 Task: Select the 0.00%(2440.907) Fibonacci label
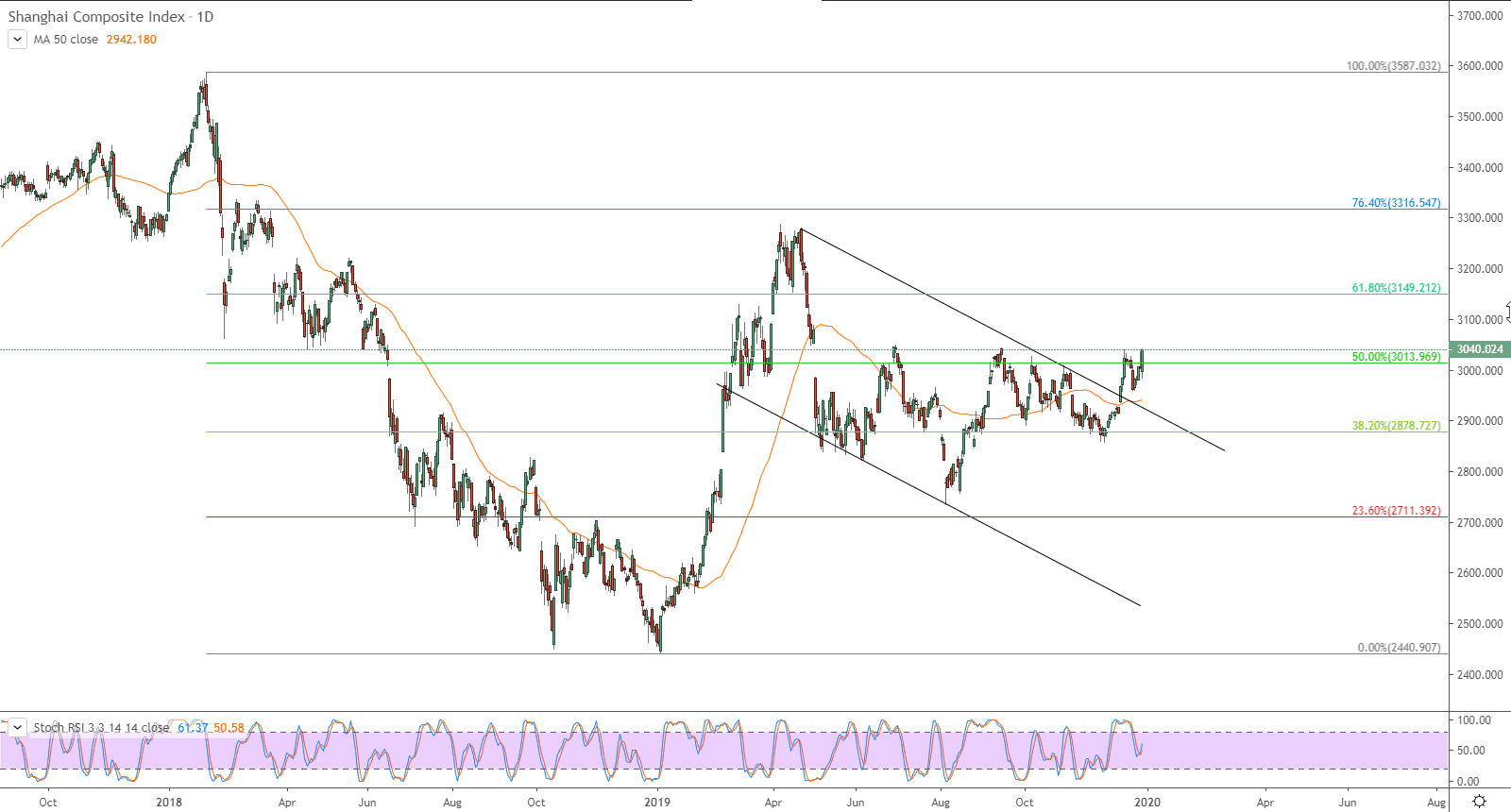(1400, 648)
